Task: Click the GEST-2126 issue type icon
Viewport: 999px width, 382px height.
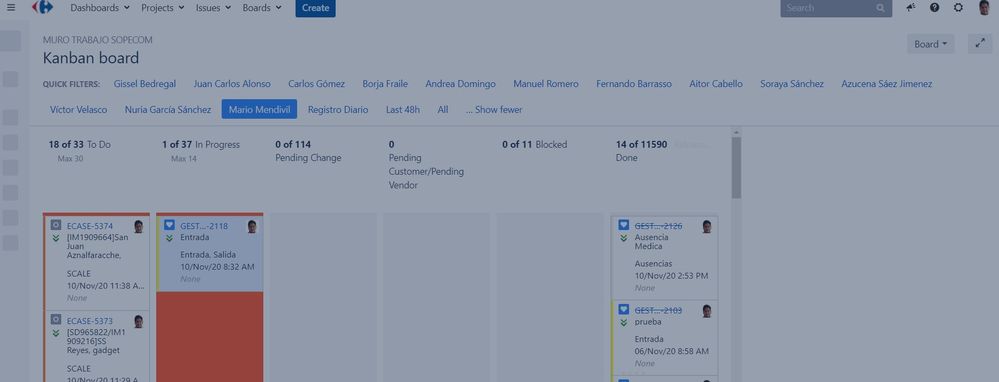Action: pyautogui.click(x=624, y=225)
